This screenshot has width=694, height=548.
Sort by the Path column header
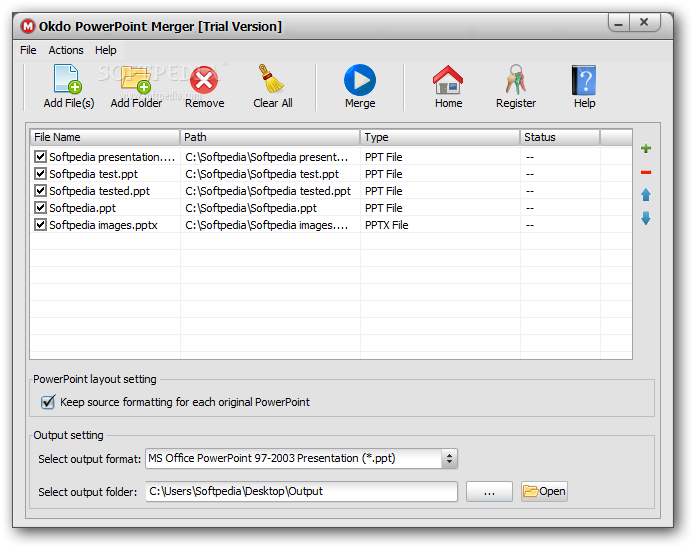pos(270,137)
